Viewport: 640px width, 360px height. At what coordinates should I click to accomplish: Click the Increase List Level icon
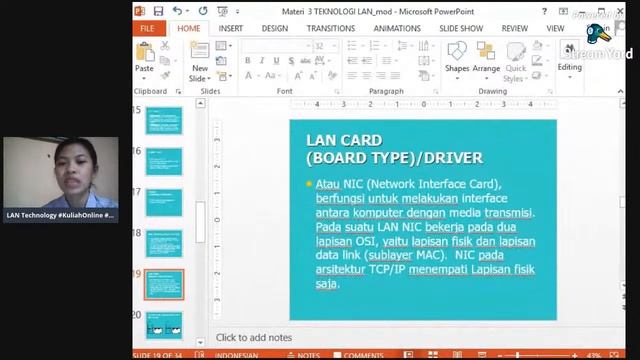(x=367, y=61)
